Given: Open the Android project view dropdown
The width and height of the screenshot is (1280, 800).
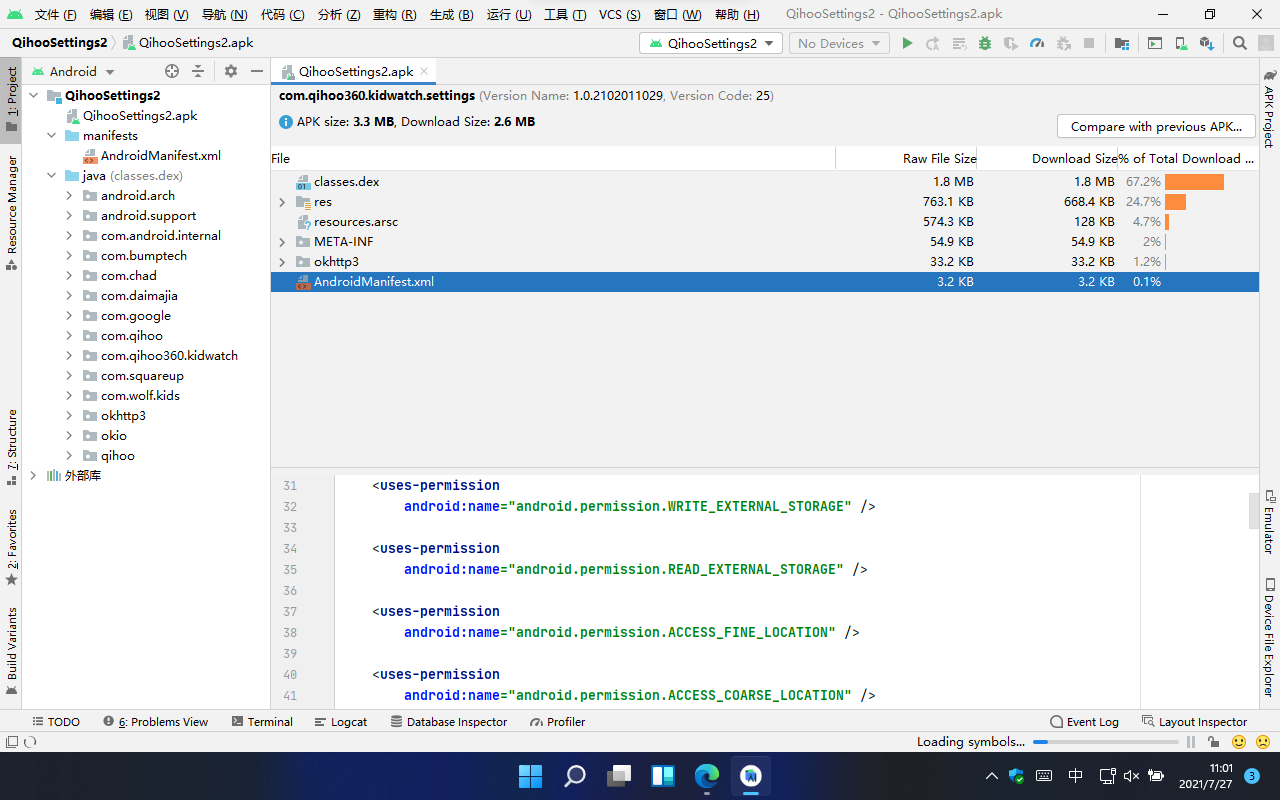Looking at the screenshot, I should pyautogui.click(x=73, y=71).
